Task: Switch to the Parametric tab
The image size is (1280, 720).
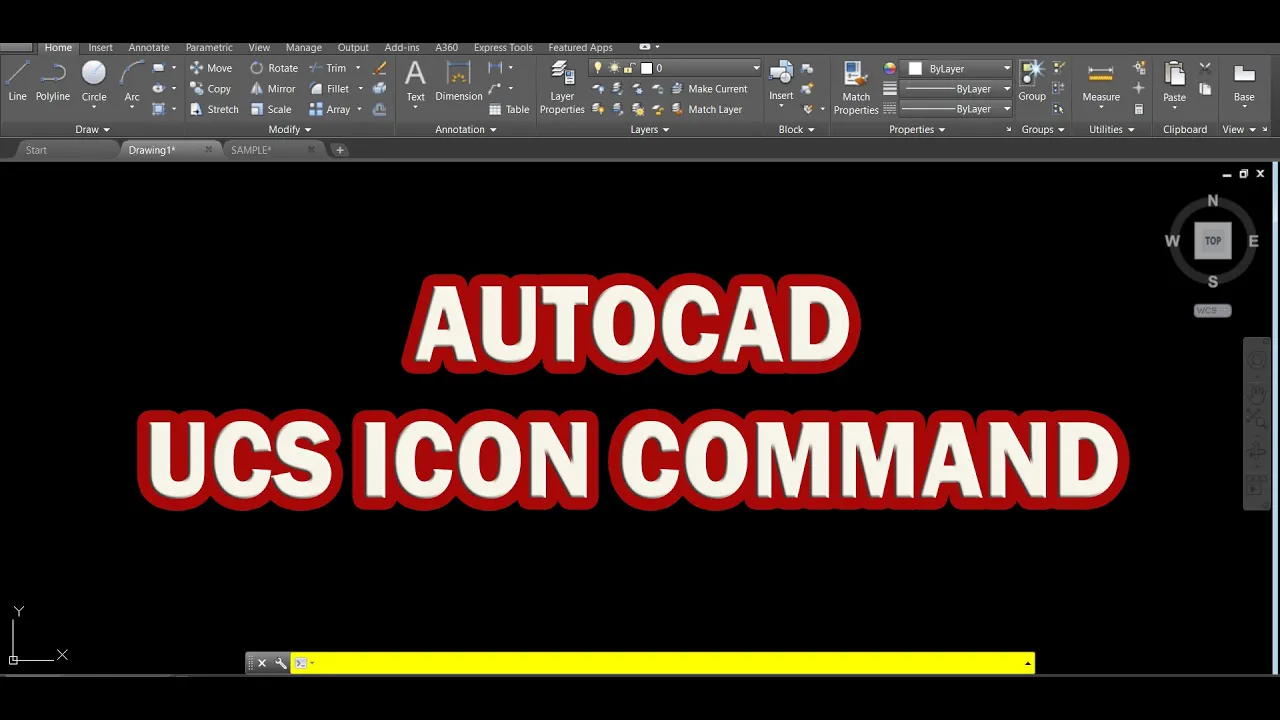Action: pyautogui.click(x=209, y=47)
